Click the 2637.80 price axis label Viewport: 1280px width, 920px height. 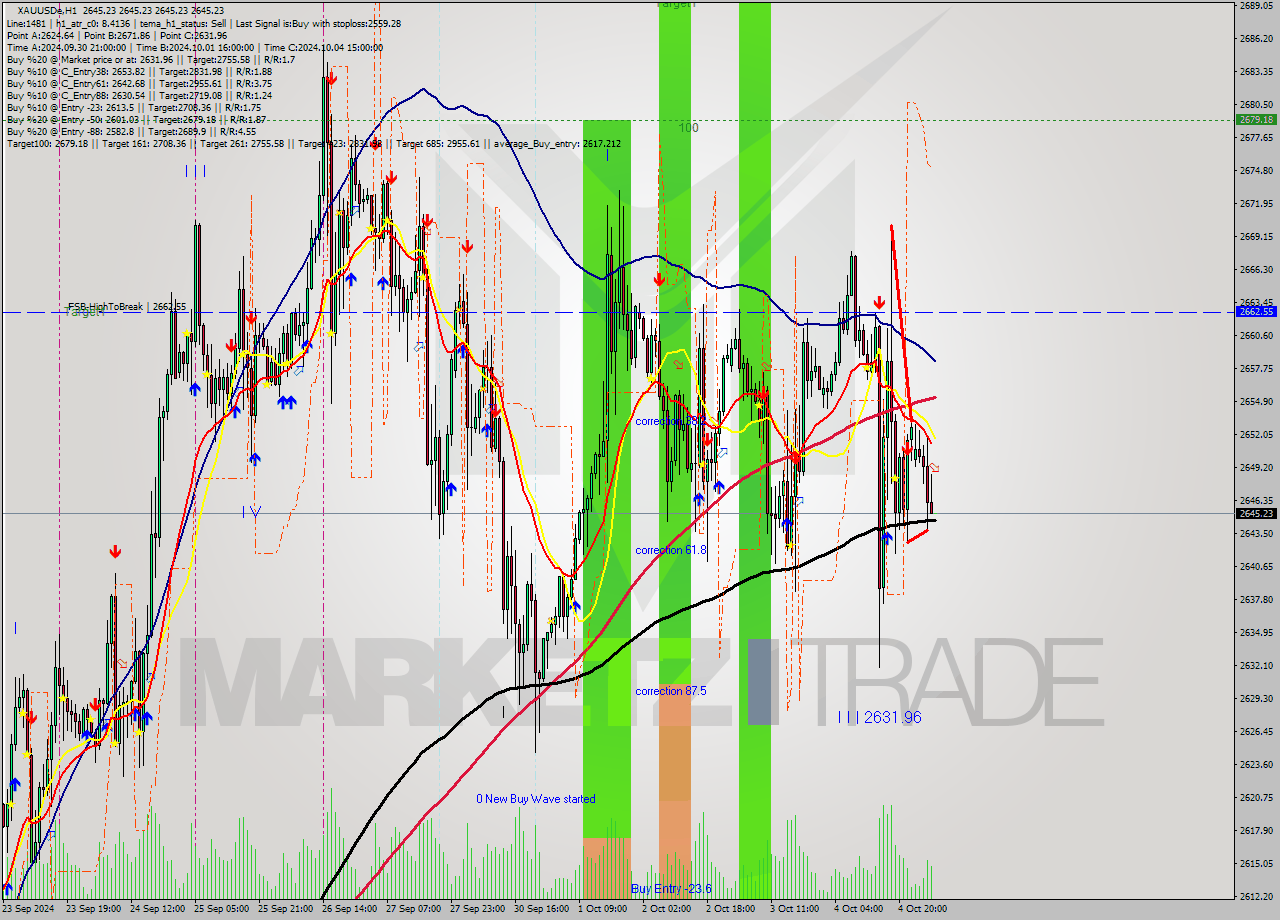[1256, 600]
